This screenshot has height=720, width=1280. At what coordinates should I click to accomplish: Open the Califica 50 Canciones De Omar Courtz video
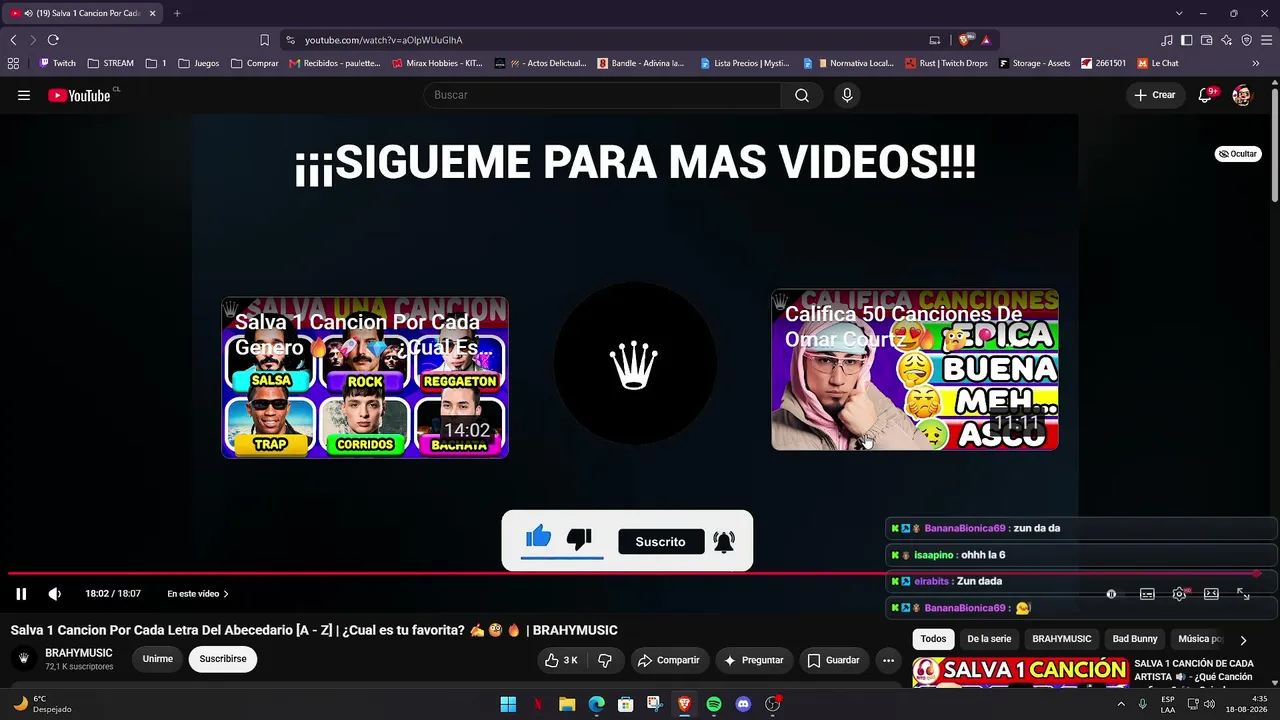[915, 370]
